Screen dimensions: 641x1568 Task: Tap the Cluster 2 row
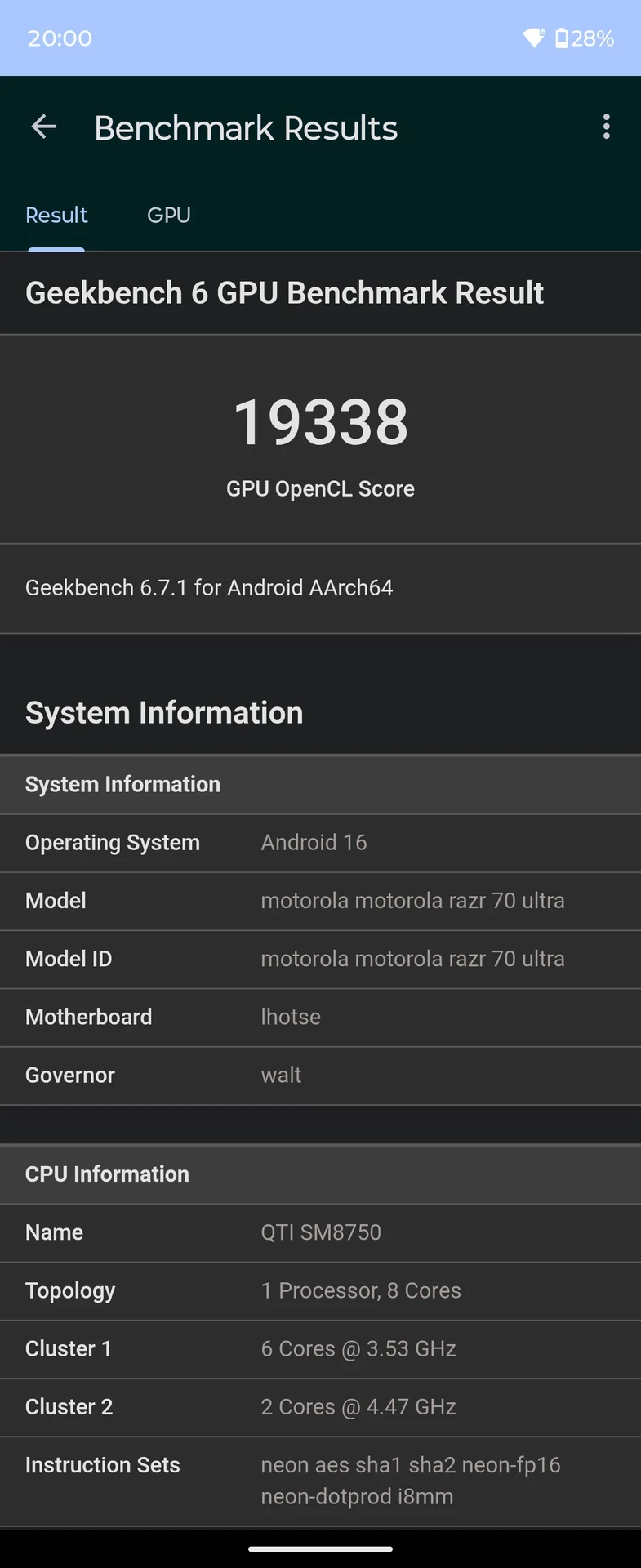coord(320,1406)
